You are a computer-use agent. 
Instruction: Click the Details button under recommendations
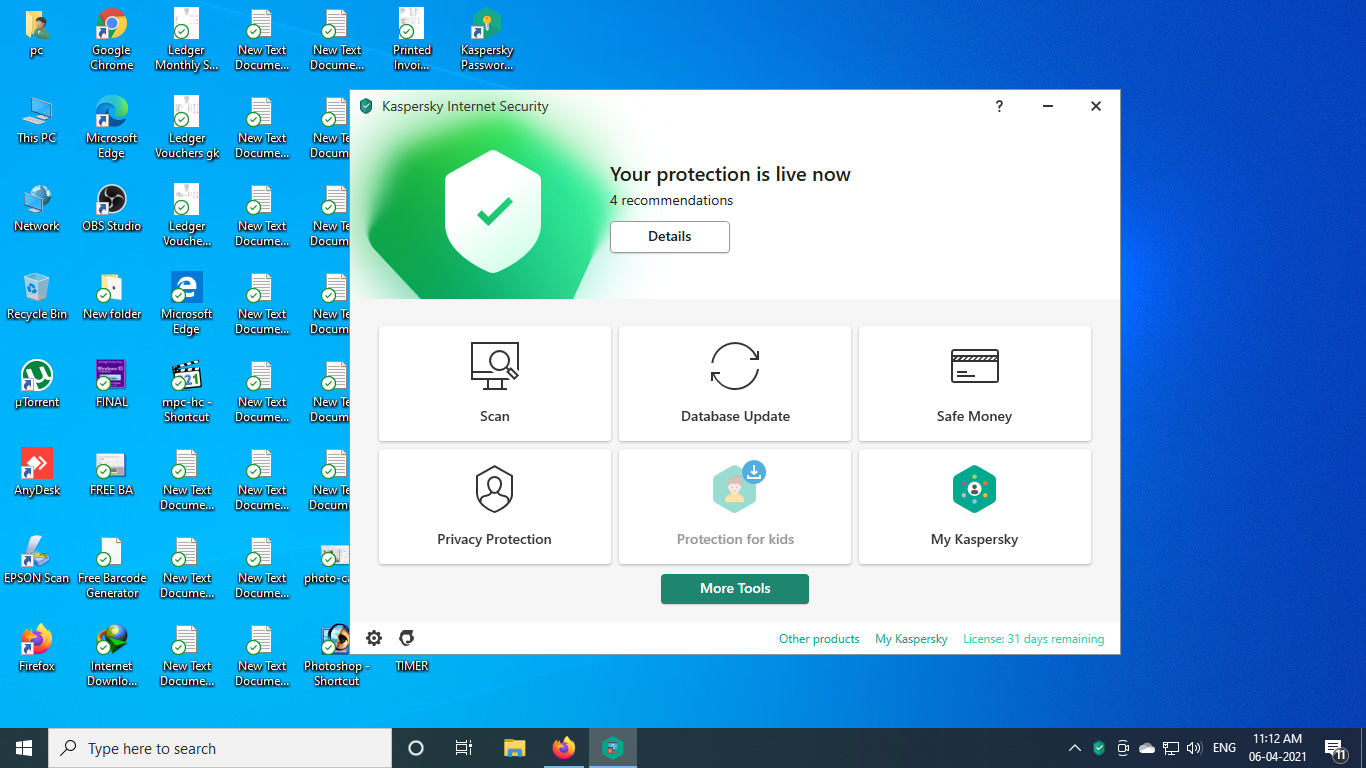tap(670, 237)
